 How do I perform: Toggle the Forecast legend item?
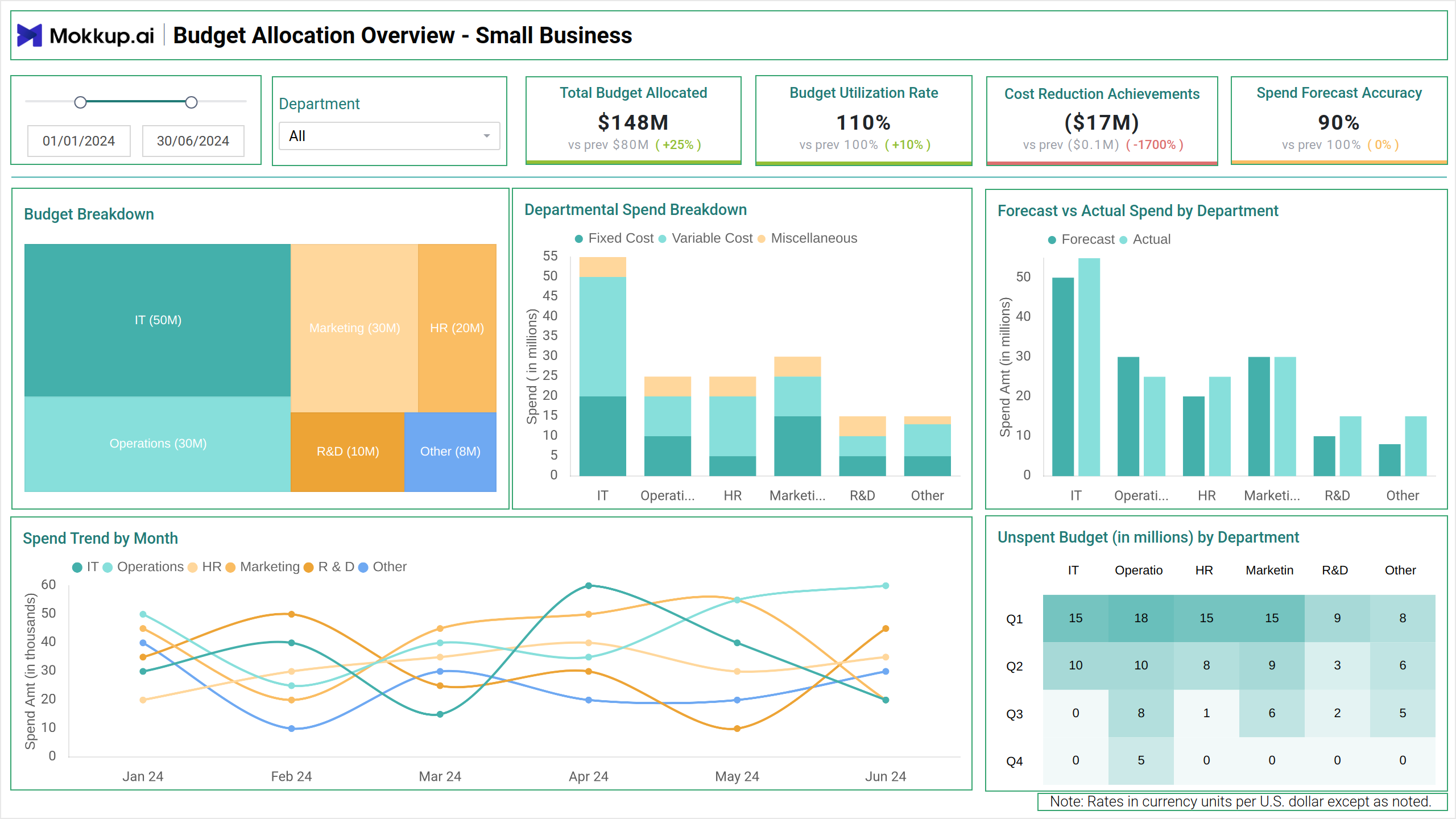[1081, 239]
